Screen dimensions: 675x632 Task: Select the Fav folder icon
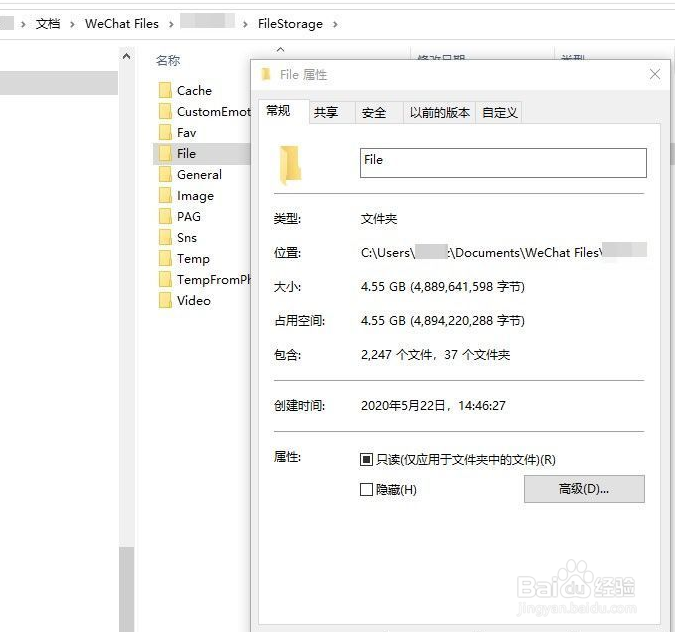pyautogui.click(x=165, y=132)
